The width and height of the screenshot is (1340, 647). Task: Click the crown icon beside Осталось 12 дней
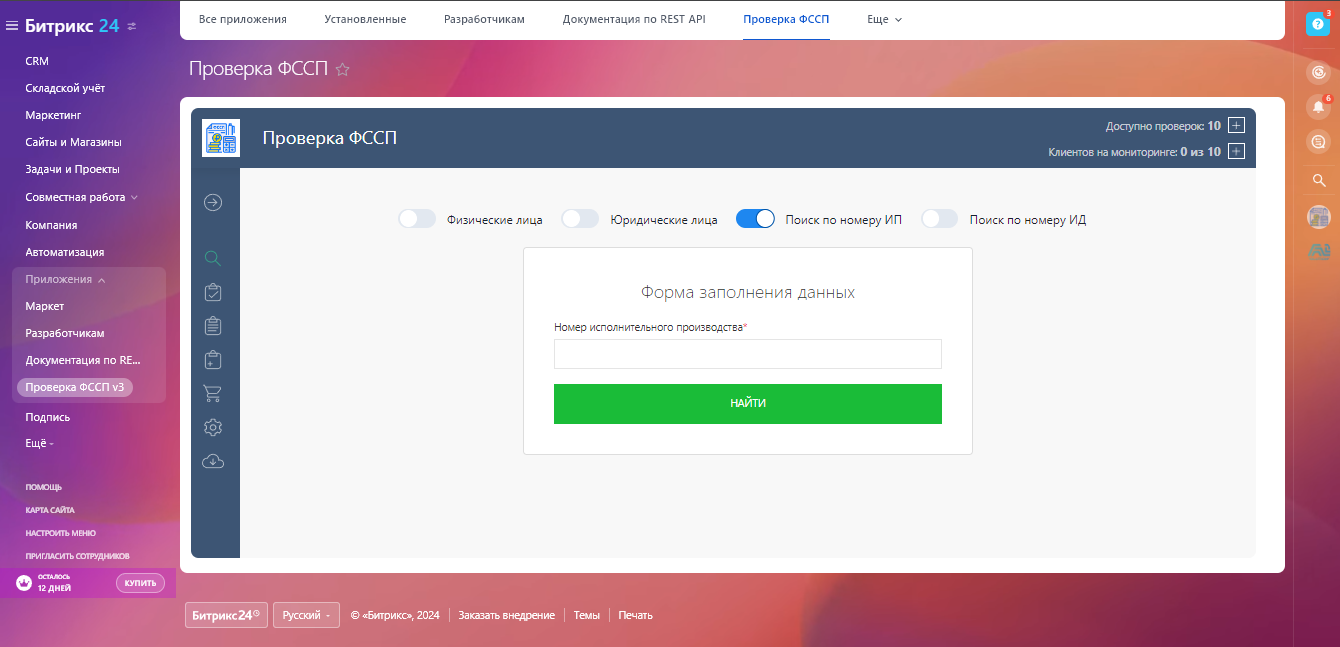[24, 583]
